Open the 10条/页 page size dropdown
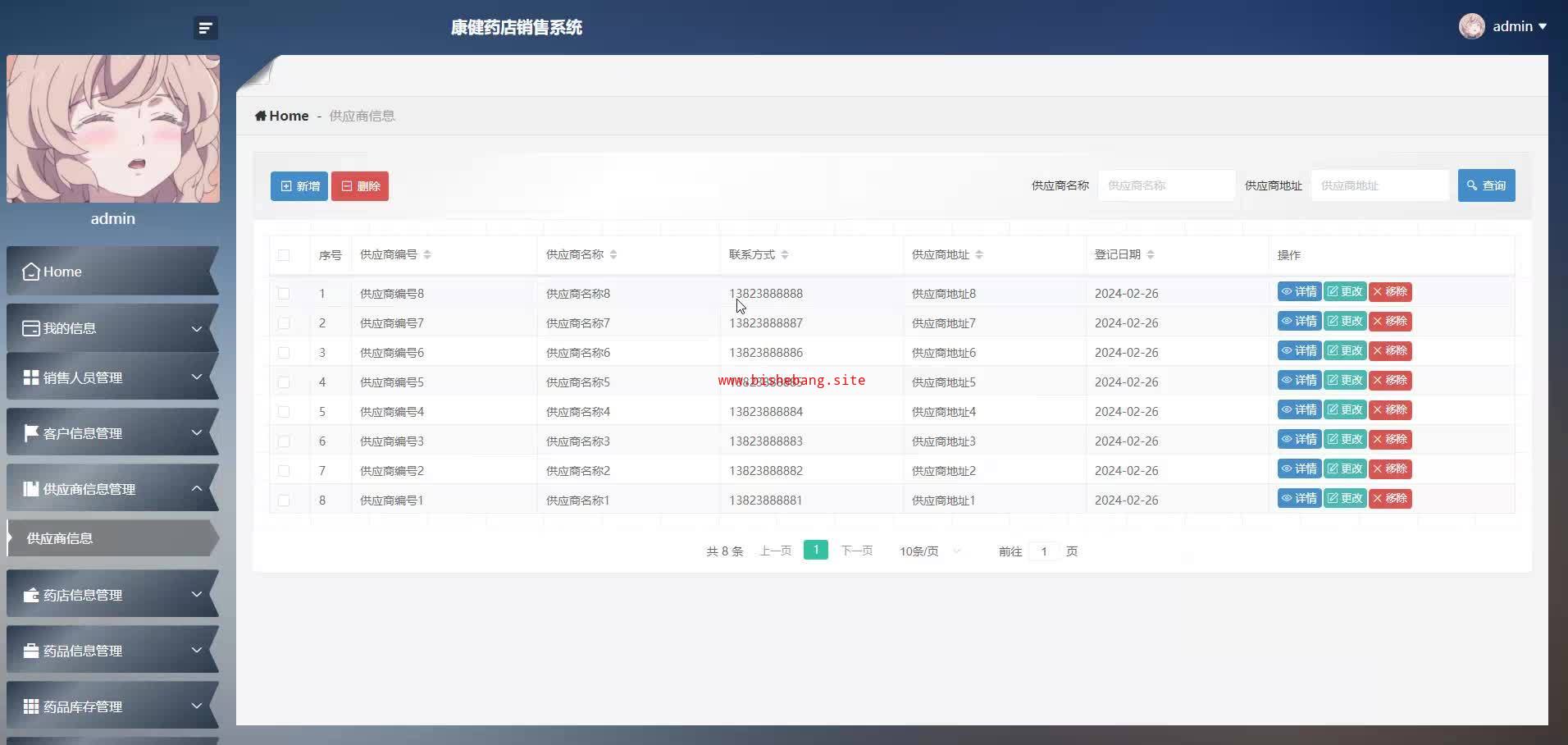Image resolution: width=1568 pixels, height=745 pixels. tap(929, 551)
